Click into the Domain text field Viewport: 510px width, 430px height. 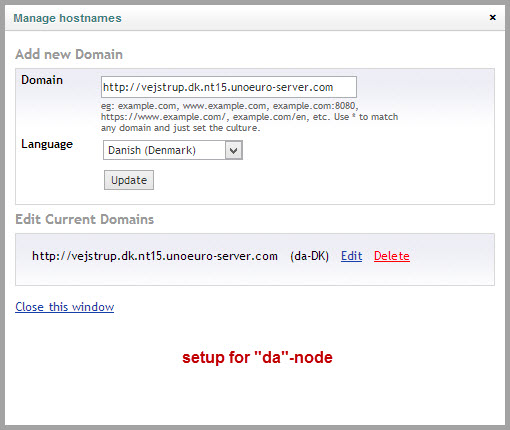(229, 87)
